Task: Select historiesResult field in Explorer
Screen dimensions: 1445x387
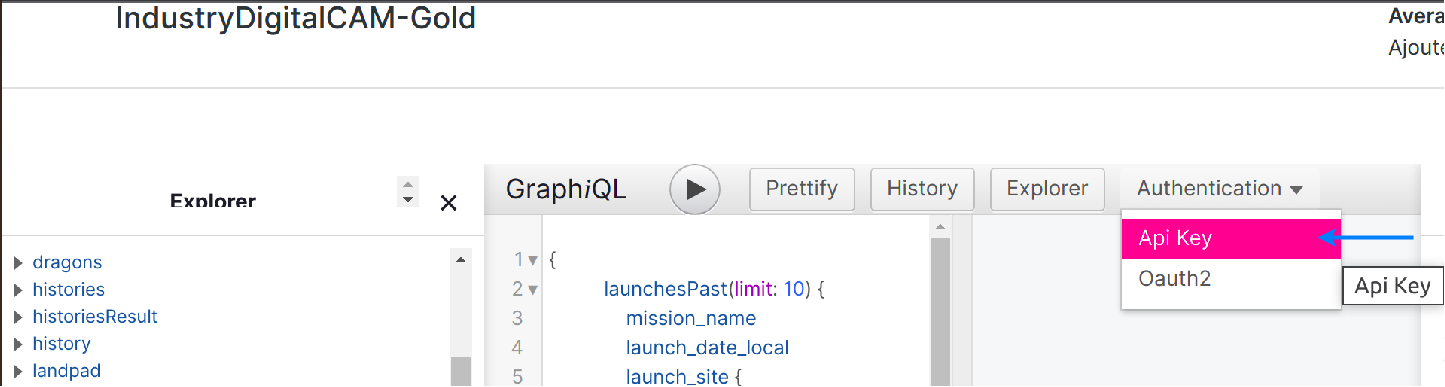Action: click(95, 317)
